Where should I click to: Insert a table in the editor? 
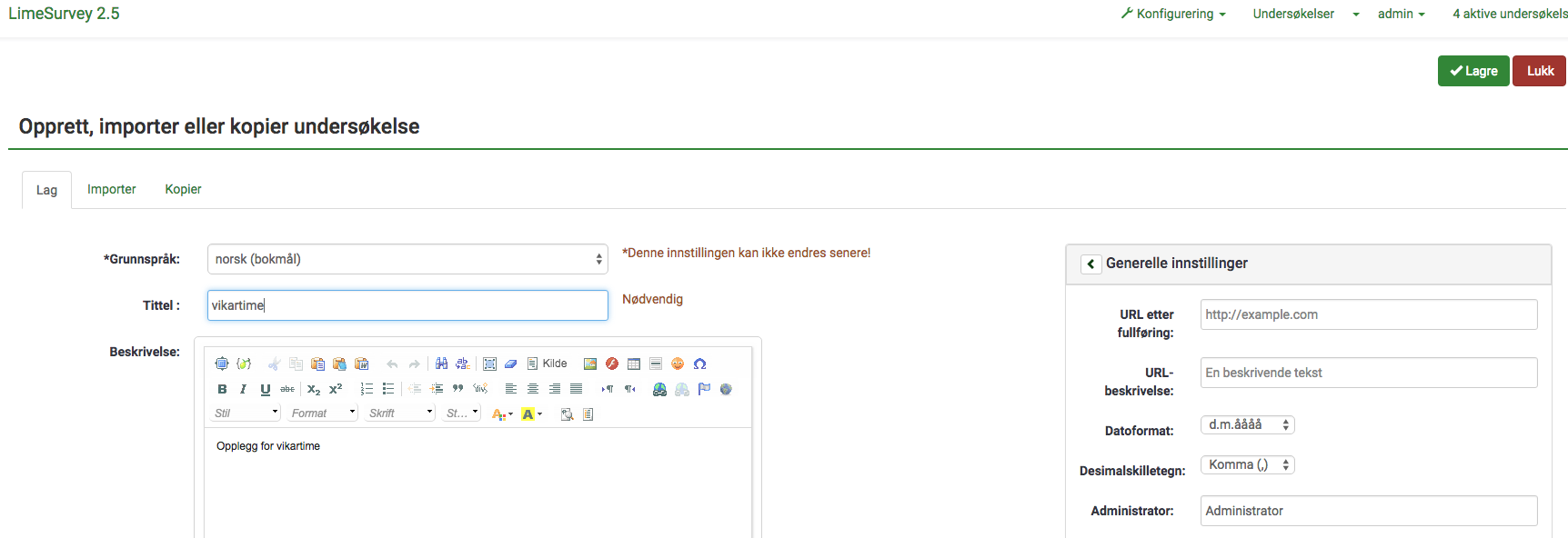tap(634, 364)
